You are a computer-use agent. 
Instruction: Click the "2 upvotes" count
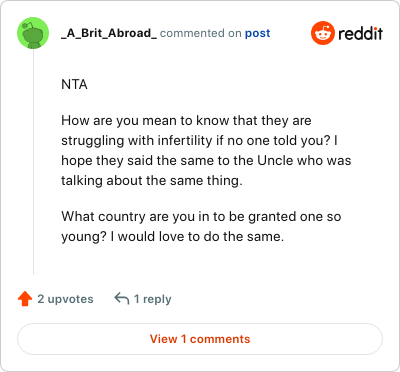65,299
